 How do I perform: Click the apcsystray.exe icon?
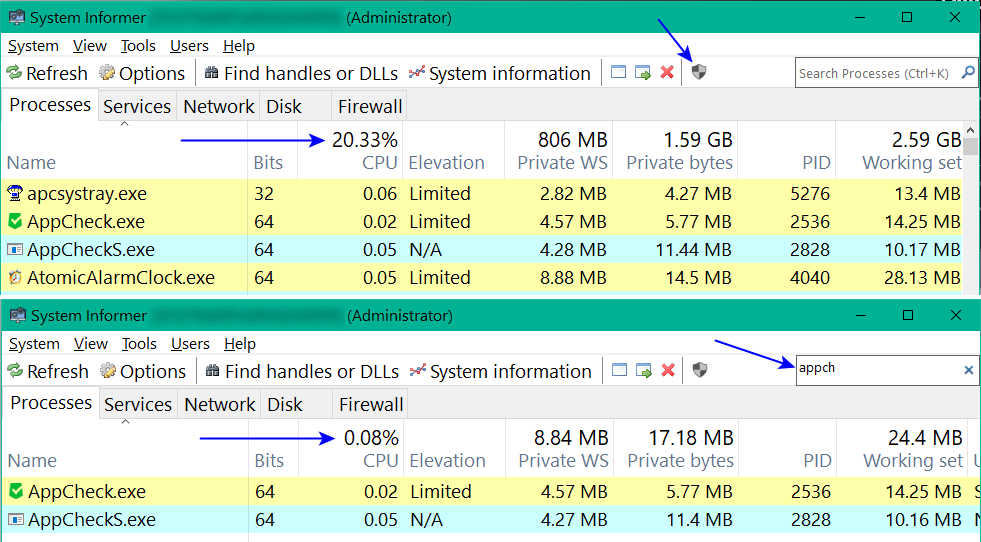click(15, 193)
